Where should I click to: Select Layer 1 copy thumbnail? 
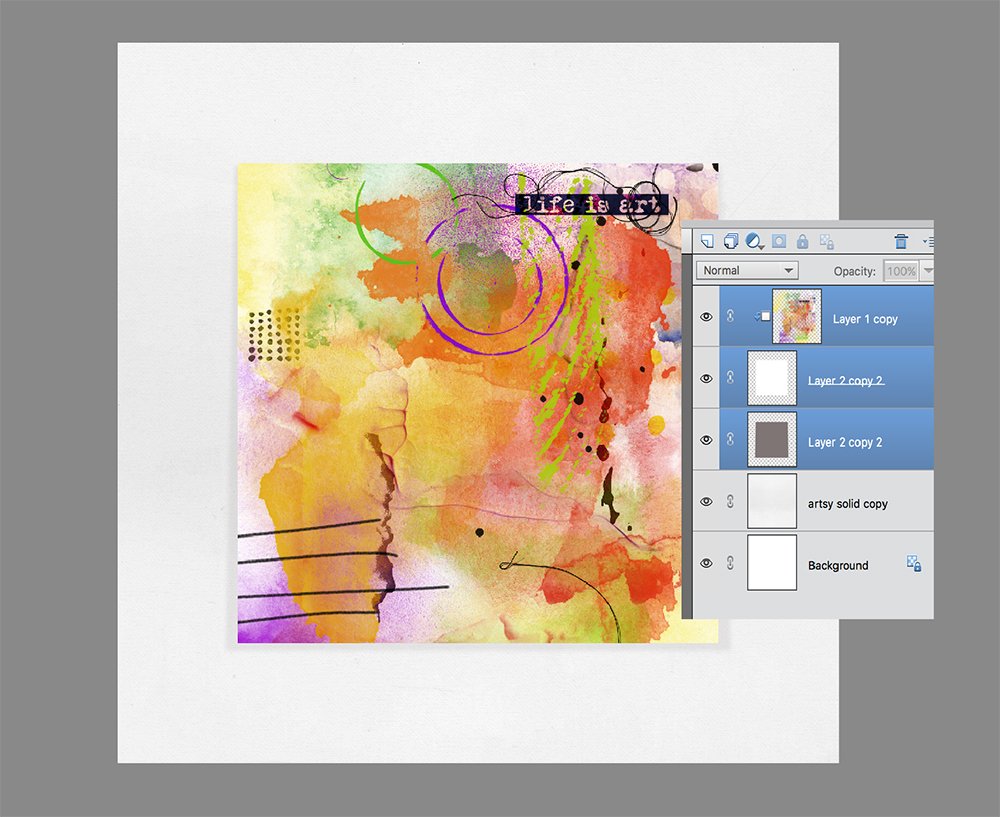797,316
